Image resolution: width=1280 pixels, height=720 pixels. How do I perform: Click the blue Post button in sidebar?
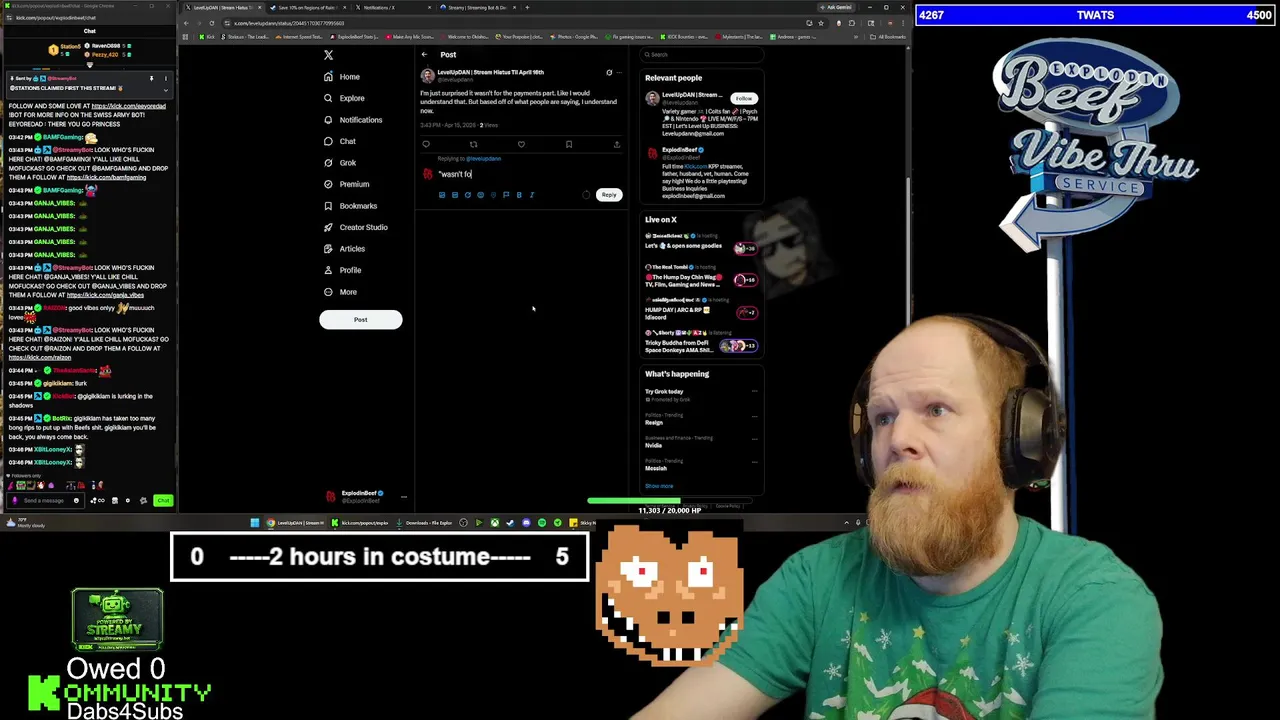tap(360, 320)
